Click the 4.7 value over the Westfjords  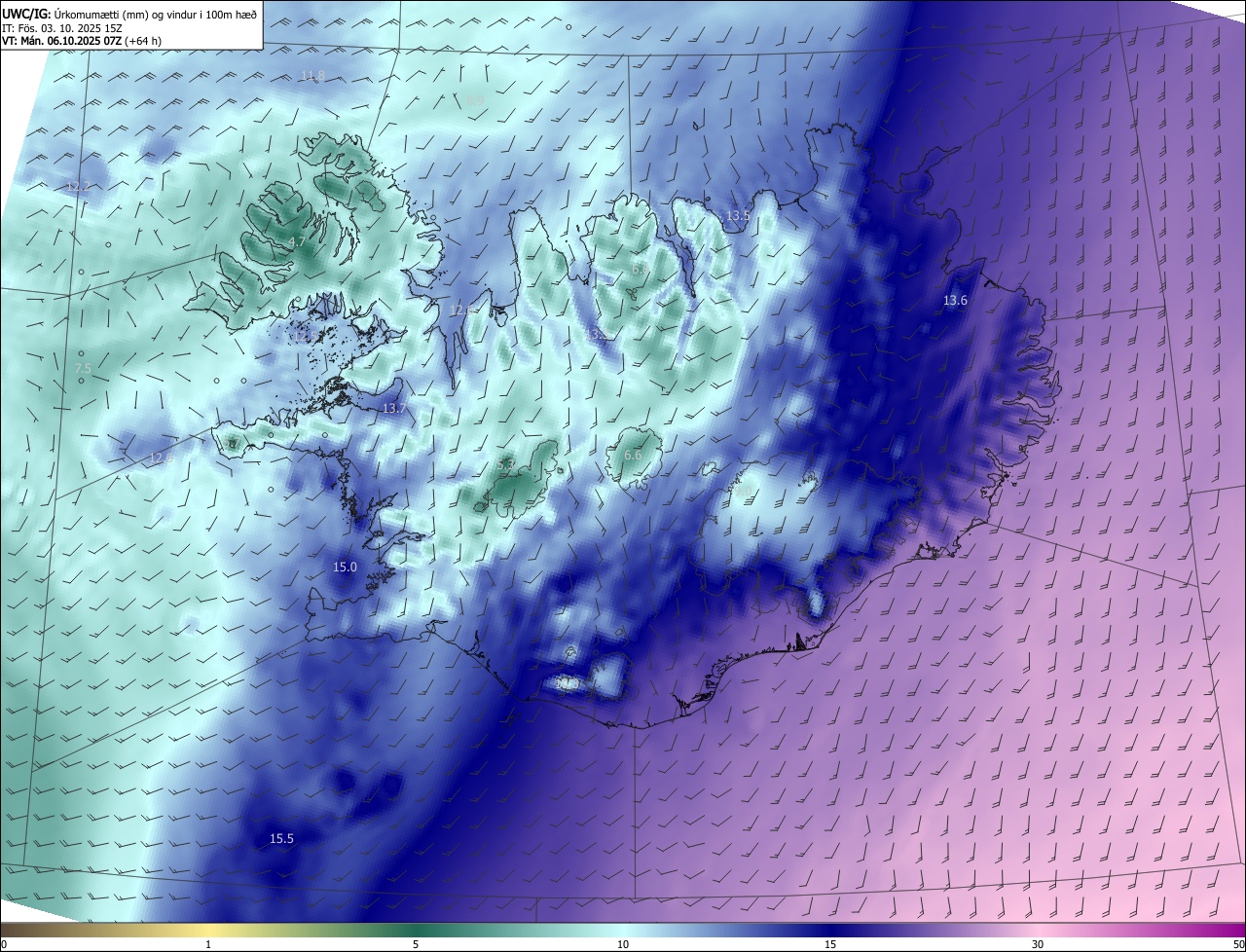point(298,241)
